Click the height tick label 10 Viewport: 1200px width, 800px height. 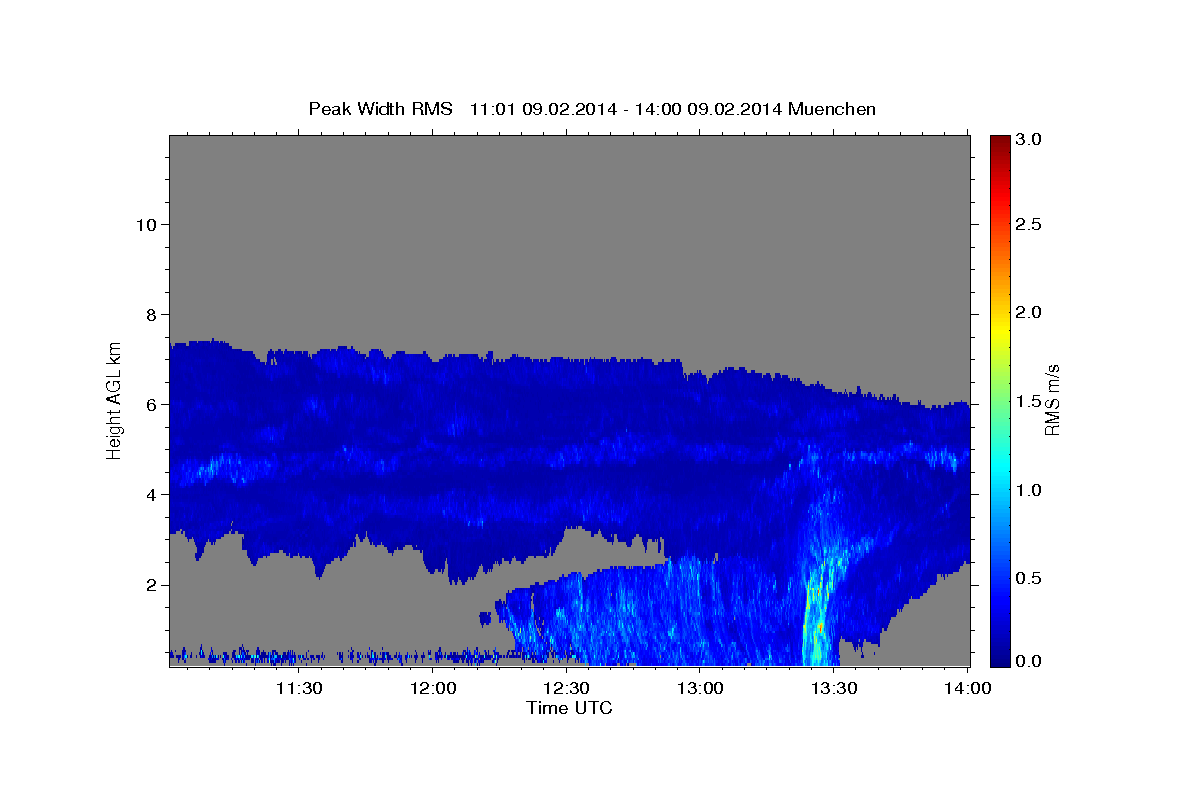[x=145, y=224]
